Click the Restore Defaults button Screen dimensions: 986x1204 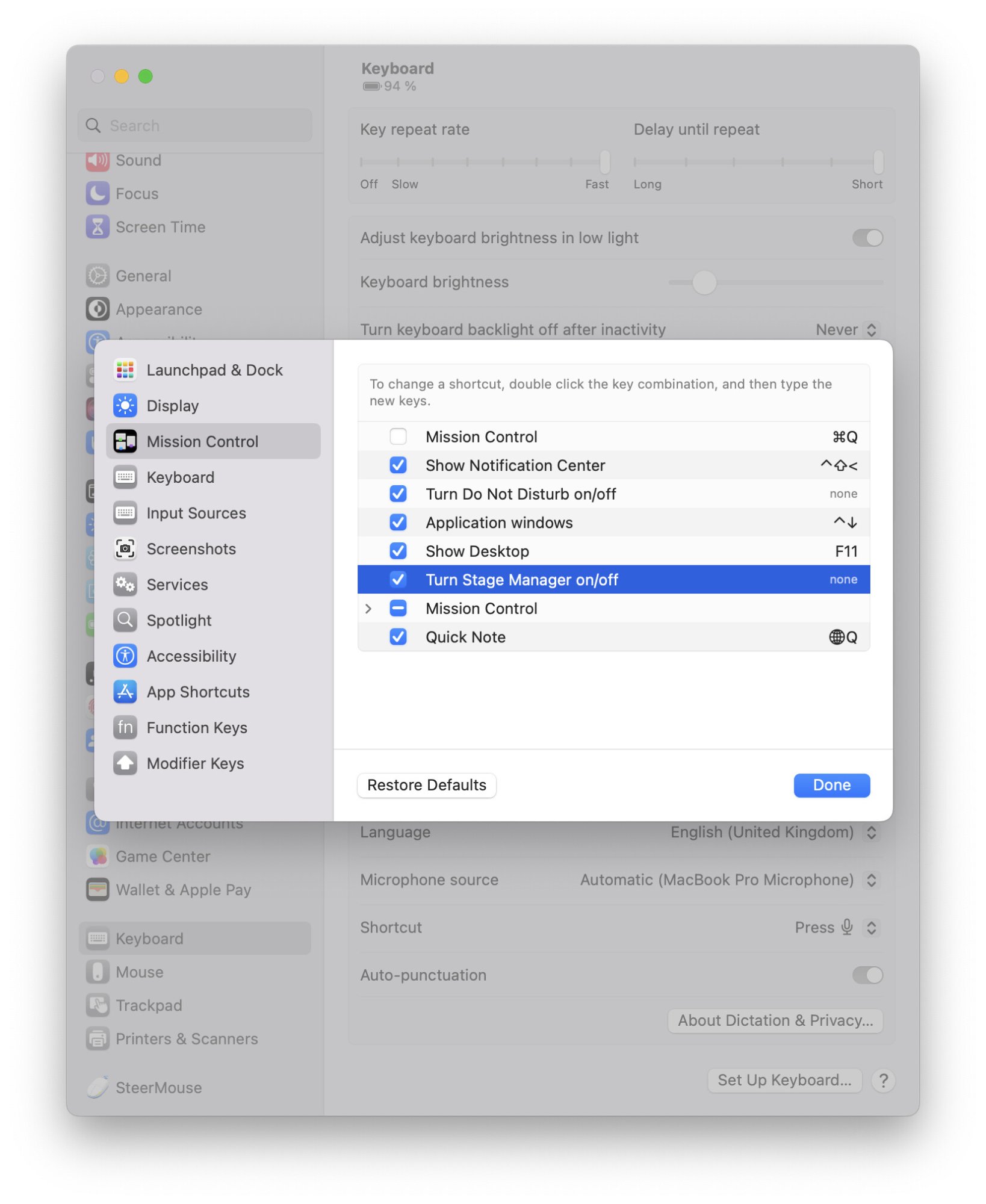426,785
